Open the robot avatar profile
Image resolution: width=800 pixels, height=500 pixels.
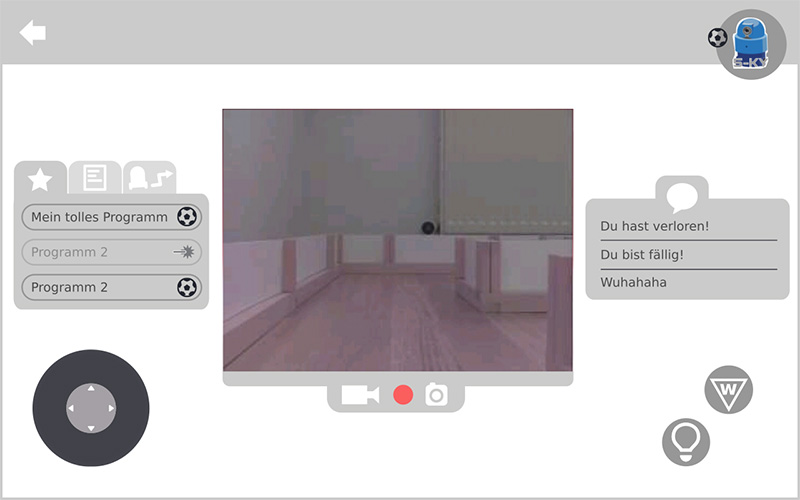point(751,44)
